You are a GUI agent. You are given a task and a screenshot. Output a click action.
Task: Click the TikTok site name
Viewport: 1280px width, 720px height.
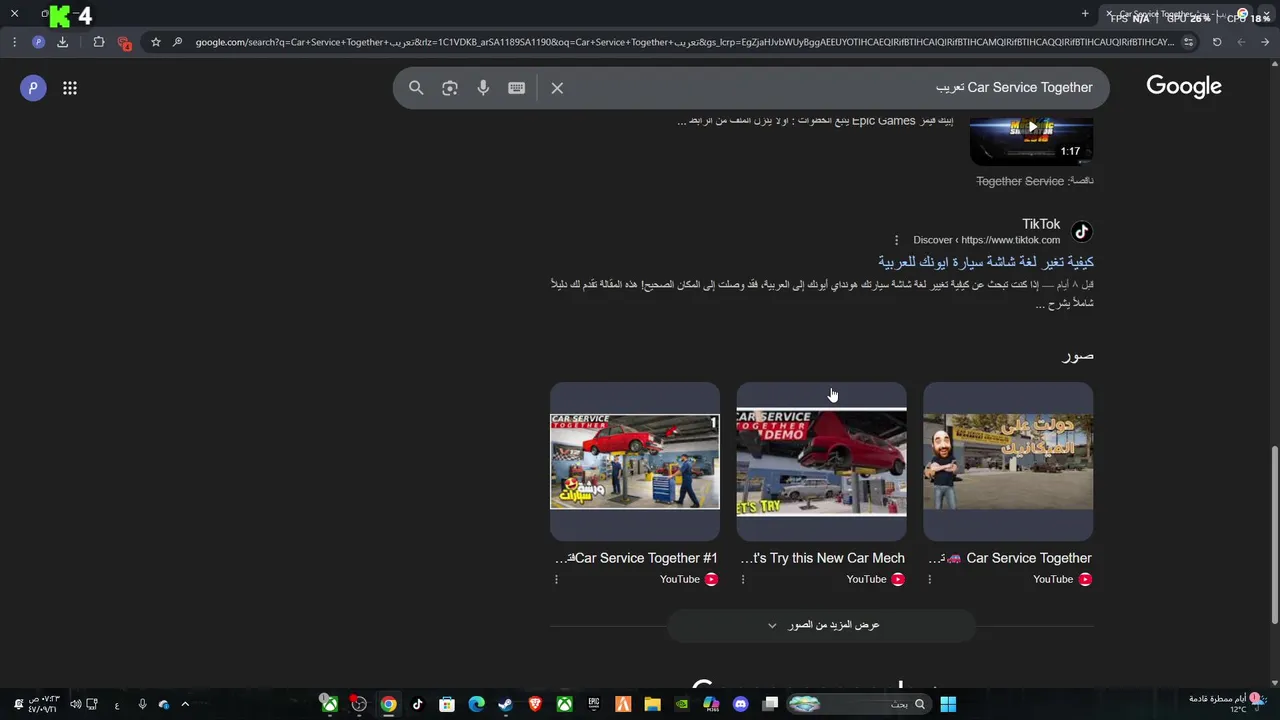(x=1041, y=224)
